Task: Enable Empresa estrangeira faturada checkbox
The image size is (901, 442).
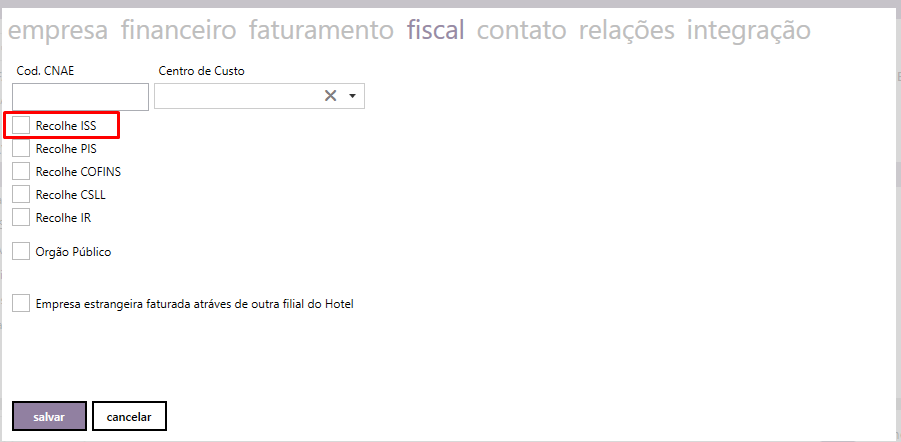Action: click(21, 303)
